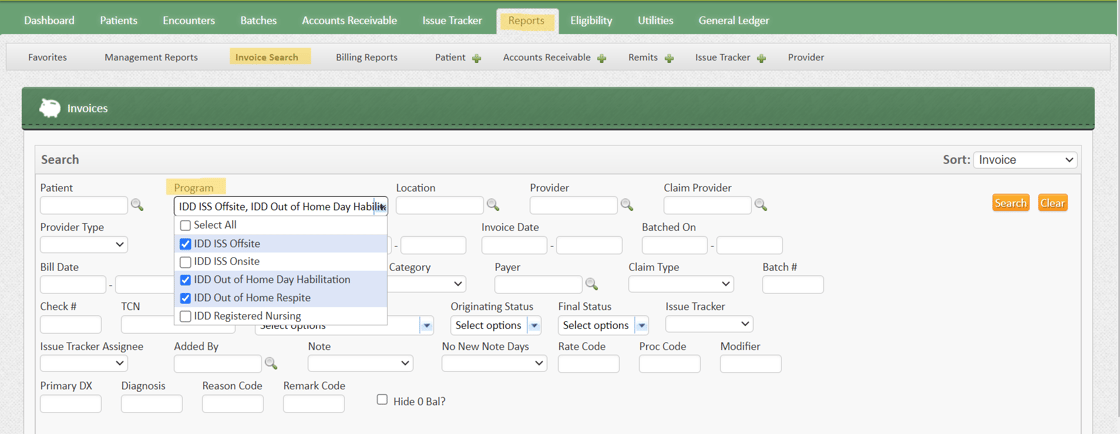1120x434 pixels.
Task: Open Favorites in the submenu
Action: 48,57
